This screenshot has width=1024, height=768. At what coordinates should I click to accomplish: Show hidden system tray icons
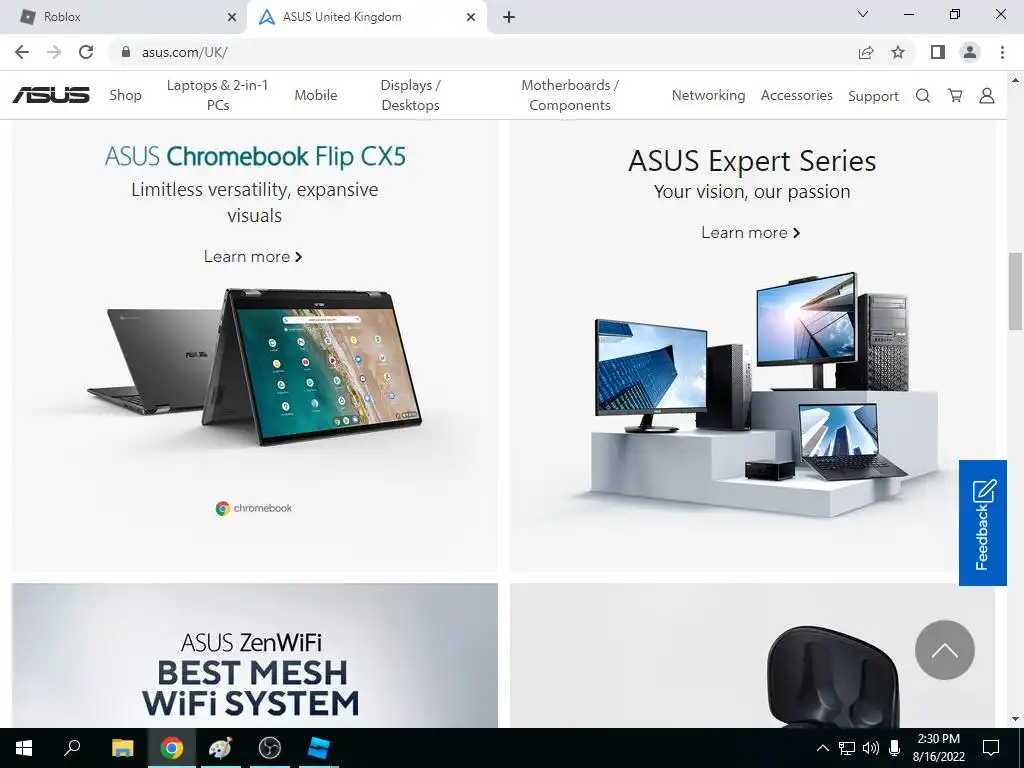(823, 748)
